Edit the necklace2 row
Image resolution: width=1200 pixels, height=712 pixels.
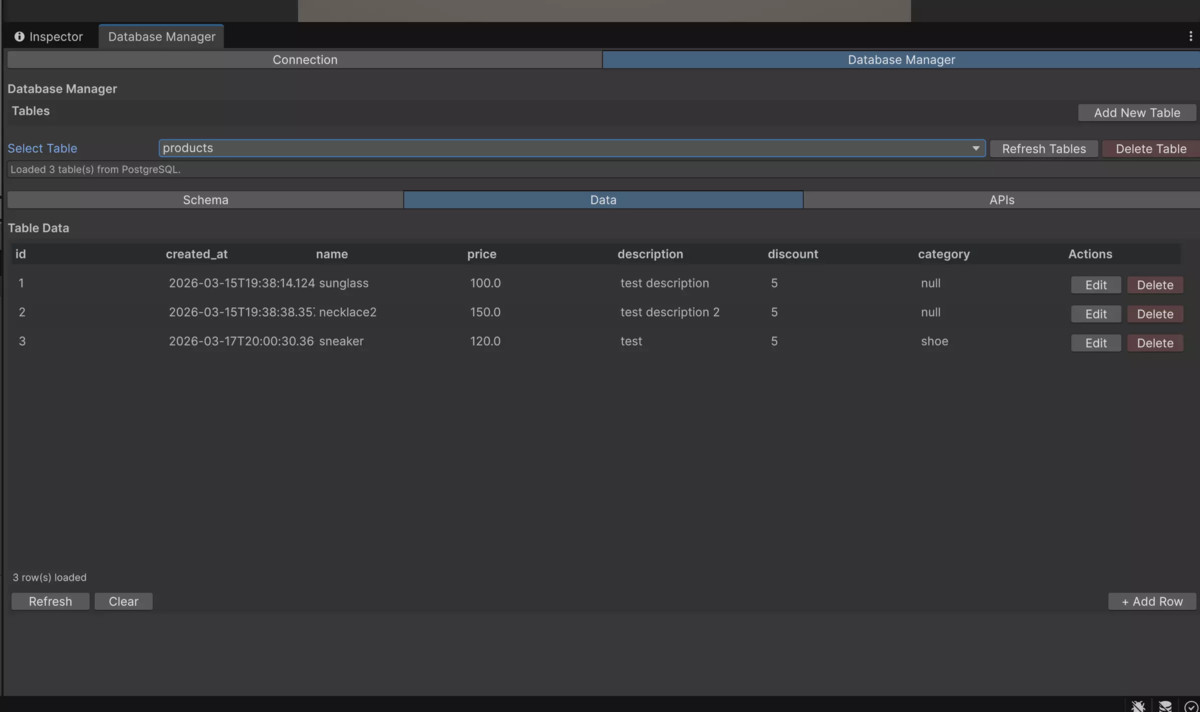[x=1096, y=314]
